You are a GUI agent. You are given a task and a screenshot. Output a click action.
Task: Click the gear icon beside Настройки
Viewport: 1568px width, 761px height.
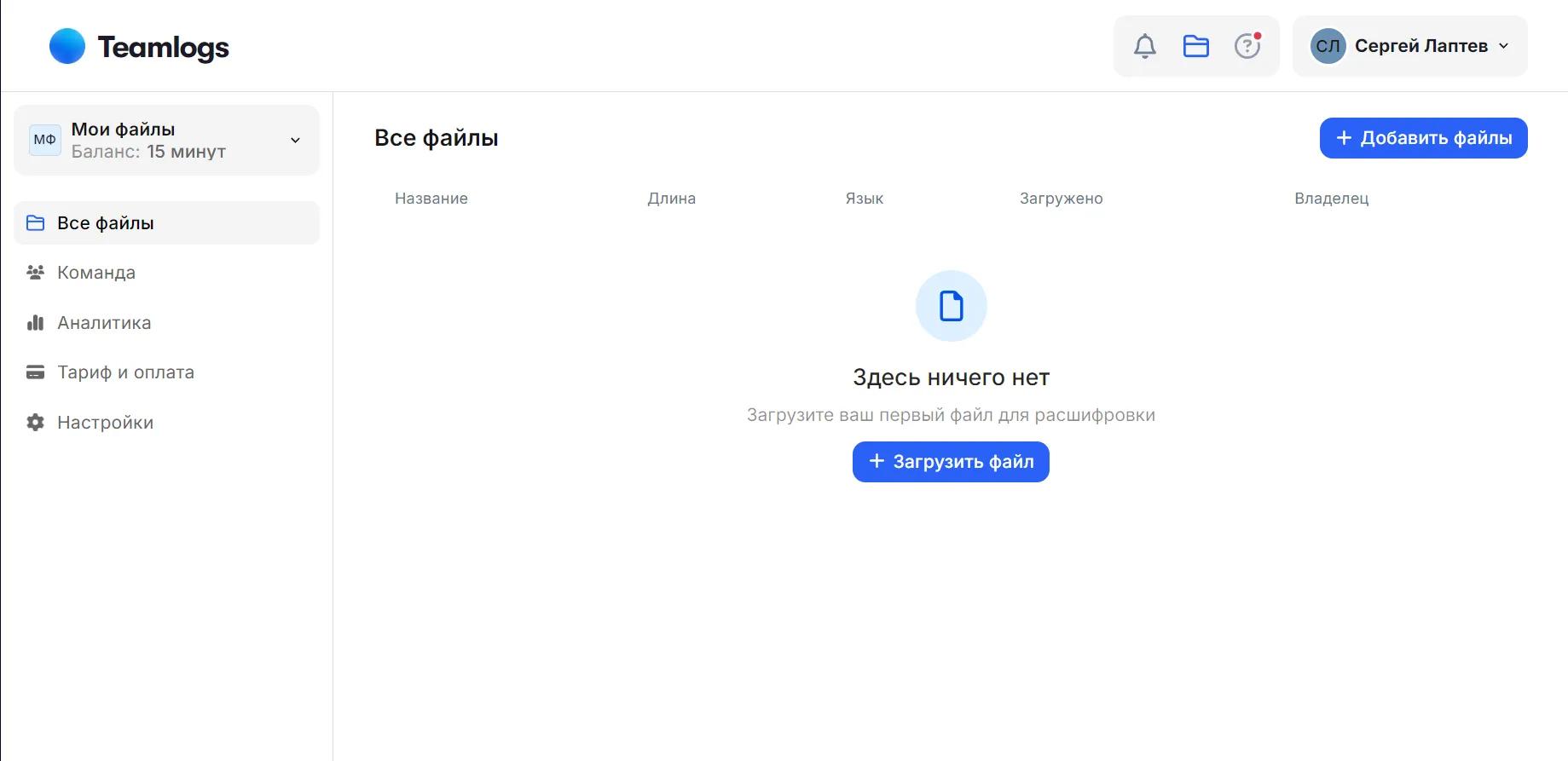[x=35, y=423]
